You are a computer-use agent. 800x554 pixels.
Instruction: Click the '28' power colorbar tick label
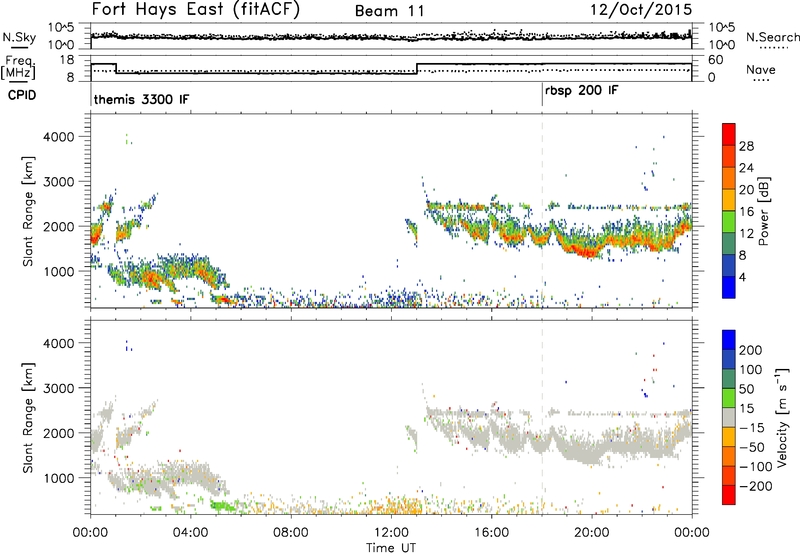point(746,146)
